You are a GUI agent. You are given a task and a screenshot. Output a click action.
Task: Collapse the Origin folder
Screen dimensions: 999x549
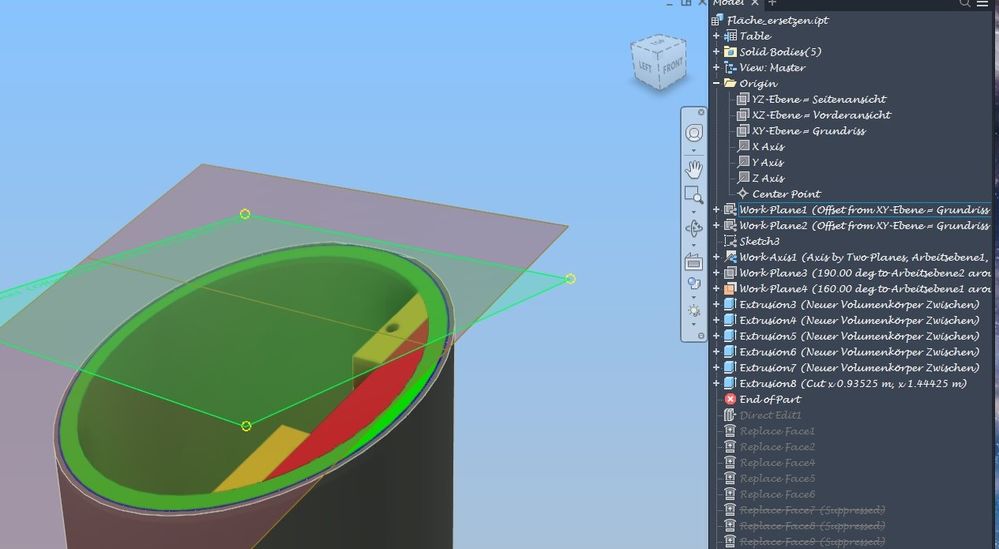(x=716, y=83)
